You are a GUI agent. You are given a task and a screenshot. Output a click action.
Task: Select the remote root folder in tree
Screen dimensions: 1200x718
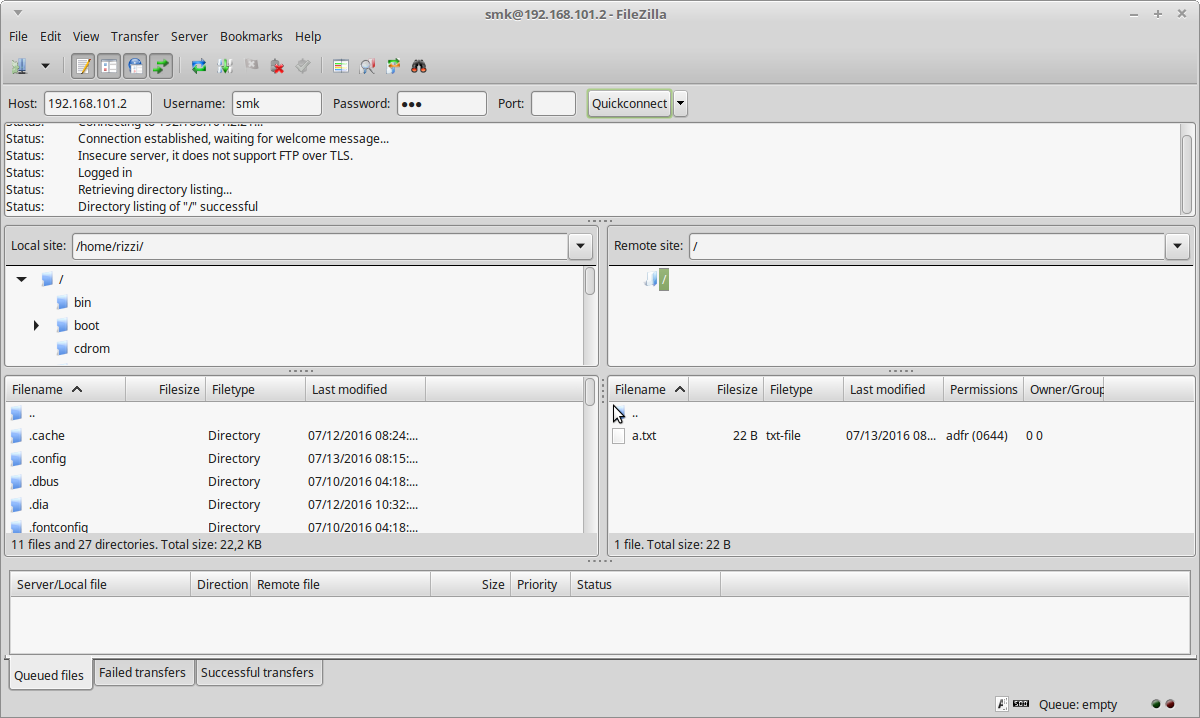[664, 280]
